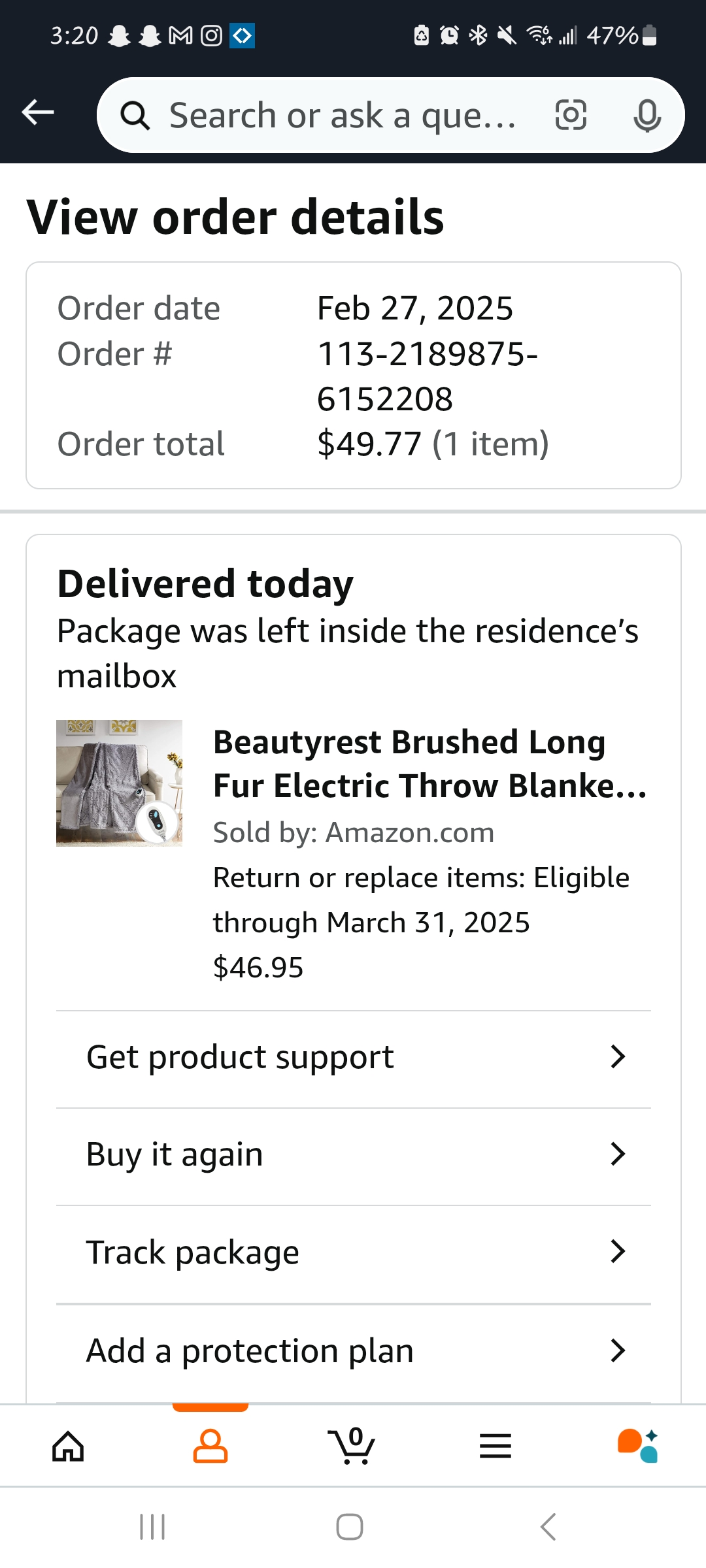Tap Android home navigation button

click(350, 1527)
